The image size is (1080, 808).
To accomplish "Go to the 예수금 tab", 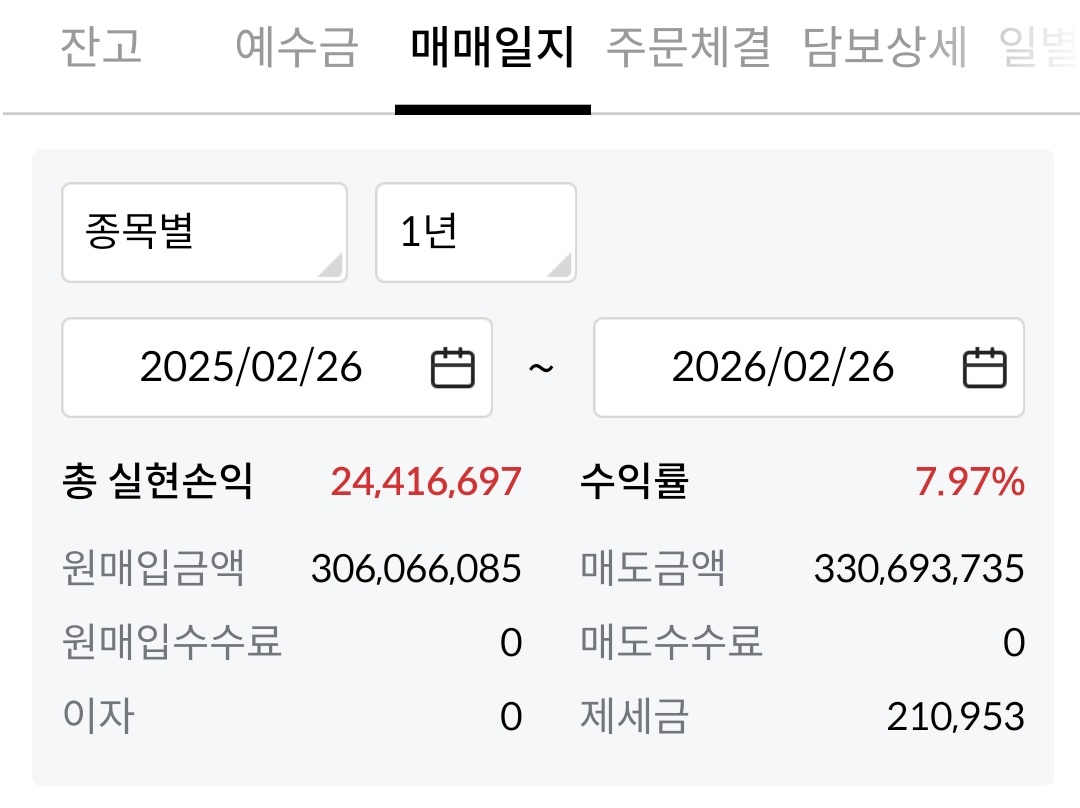I will pyautogui.click(x=296, y=47).
